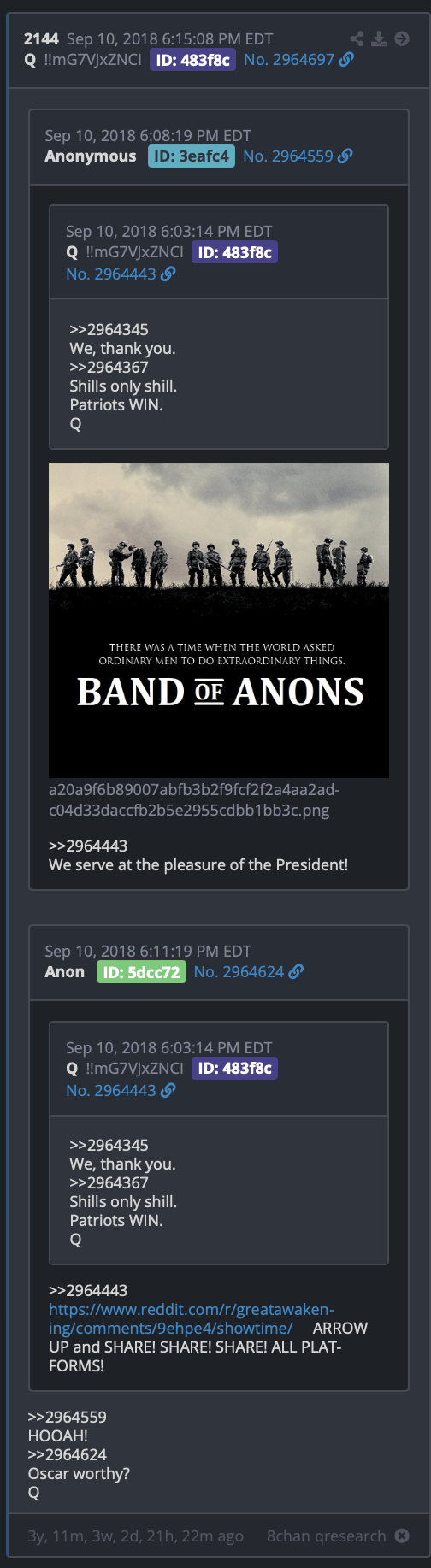Screen dimensions: 431x1568
Task: Open post number link No. 2964559
Action: click(x=288, y=156)
